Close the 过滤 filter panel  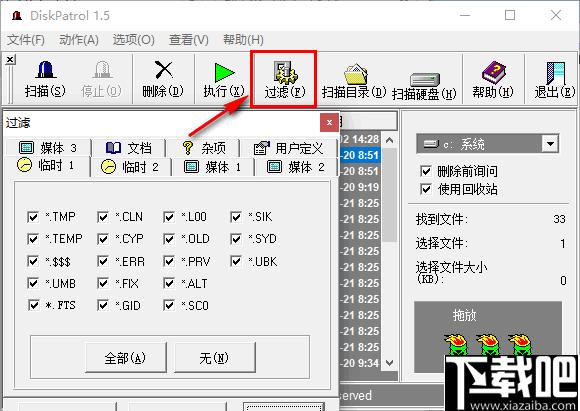click(329, 122)
